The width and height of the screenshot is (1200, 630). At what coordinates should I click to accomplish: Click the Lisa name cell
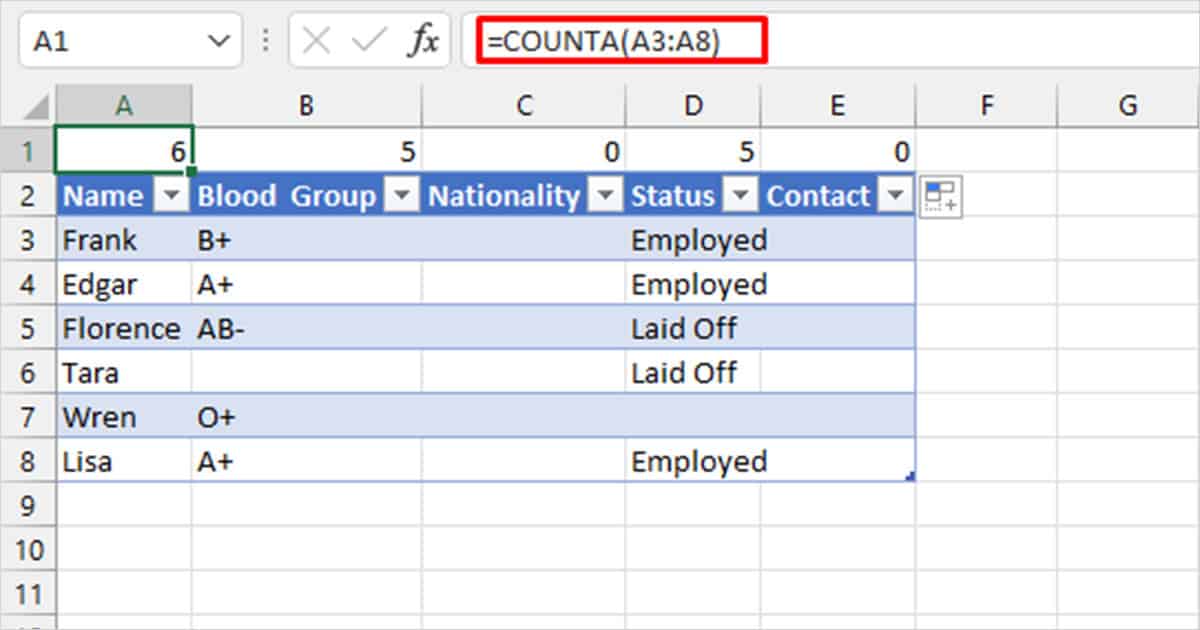coord(124,461)
